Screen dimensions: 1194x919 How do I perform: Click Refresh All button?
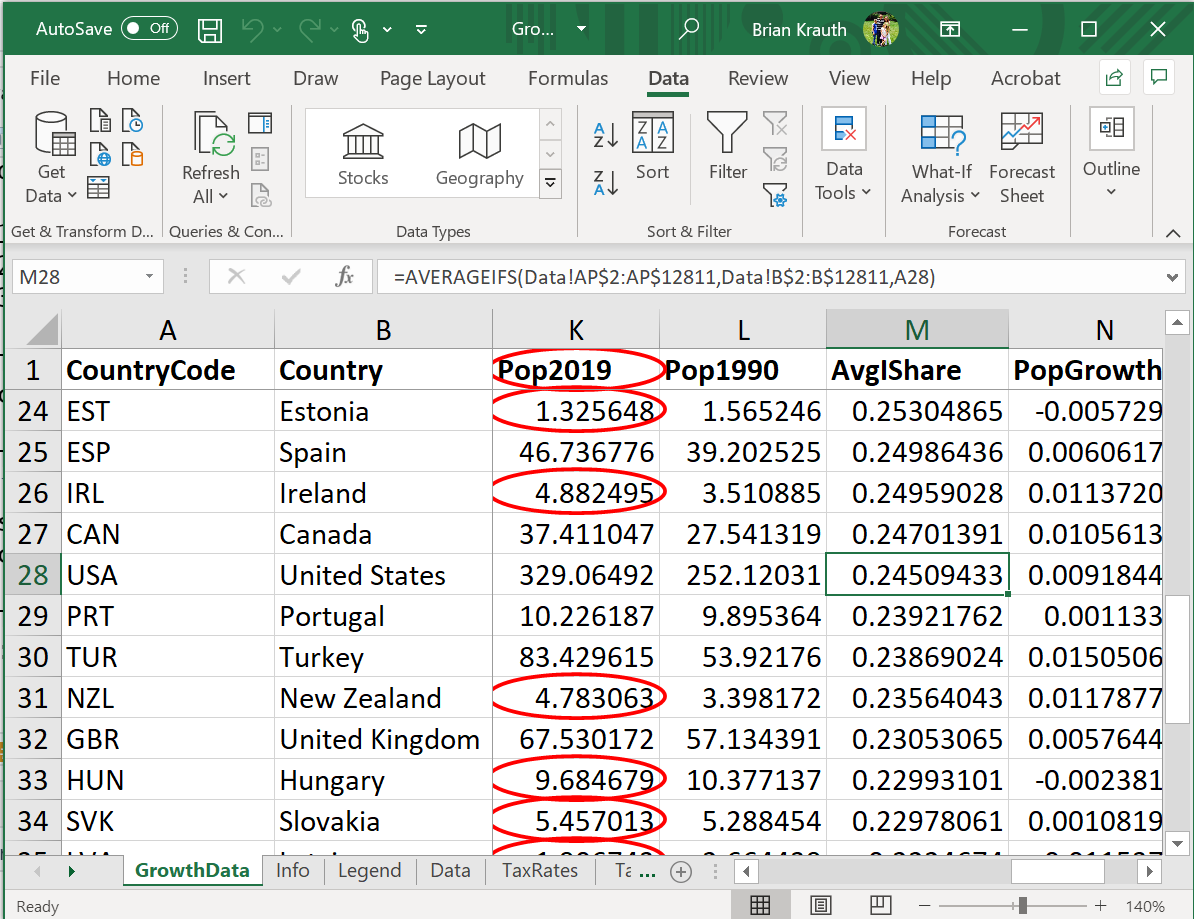point(210,158)
